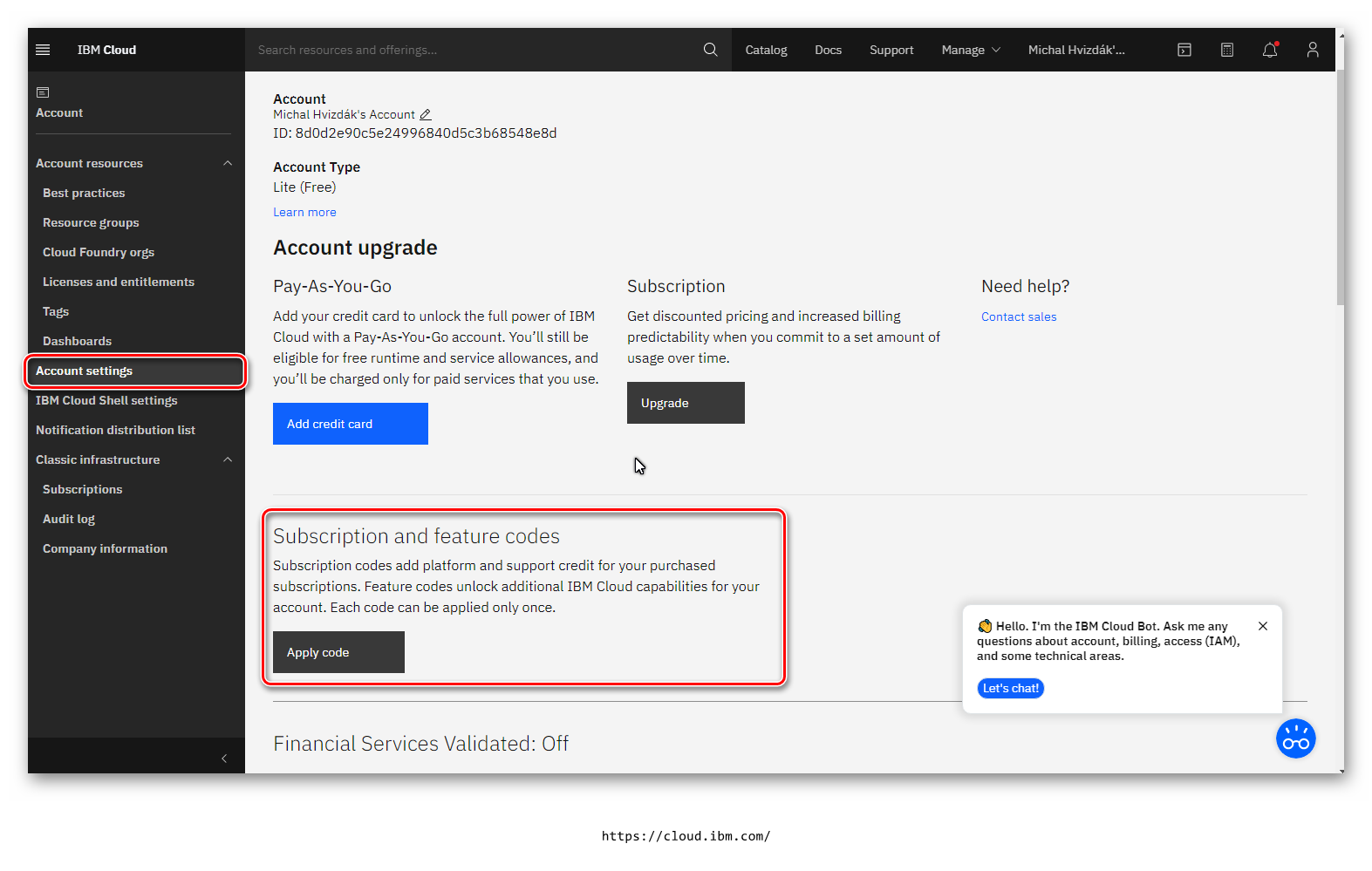The width and height of the screenshot is (1372, 871).
Task: Open the IBM Cloud Bot chat bubble
Action: pyautogui.click(x=1295, y=738)
